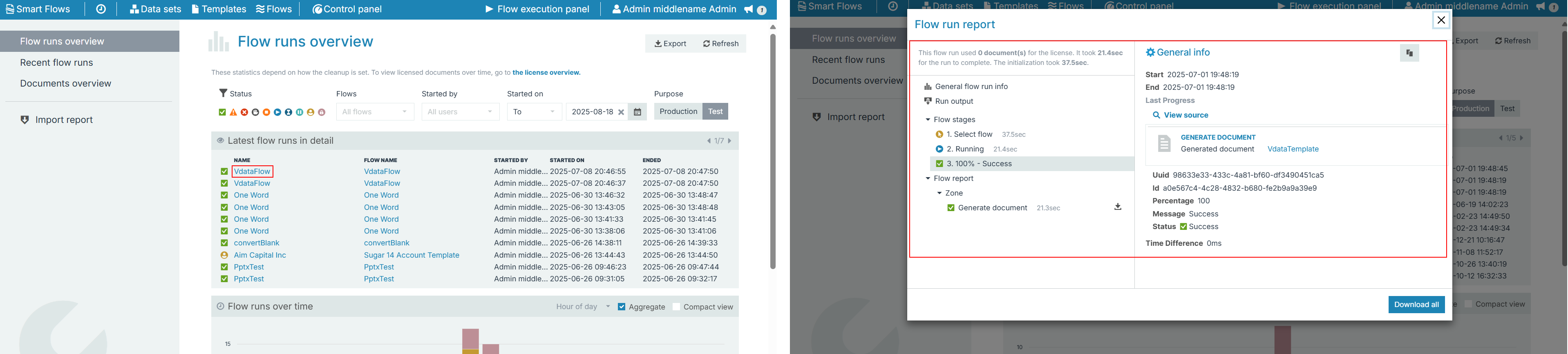Screen dimensions: 1568x354
Task: Clear the 2025-08-18 date with the X
Action: 621,112
